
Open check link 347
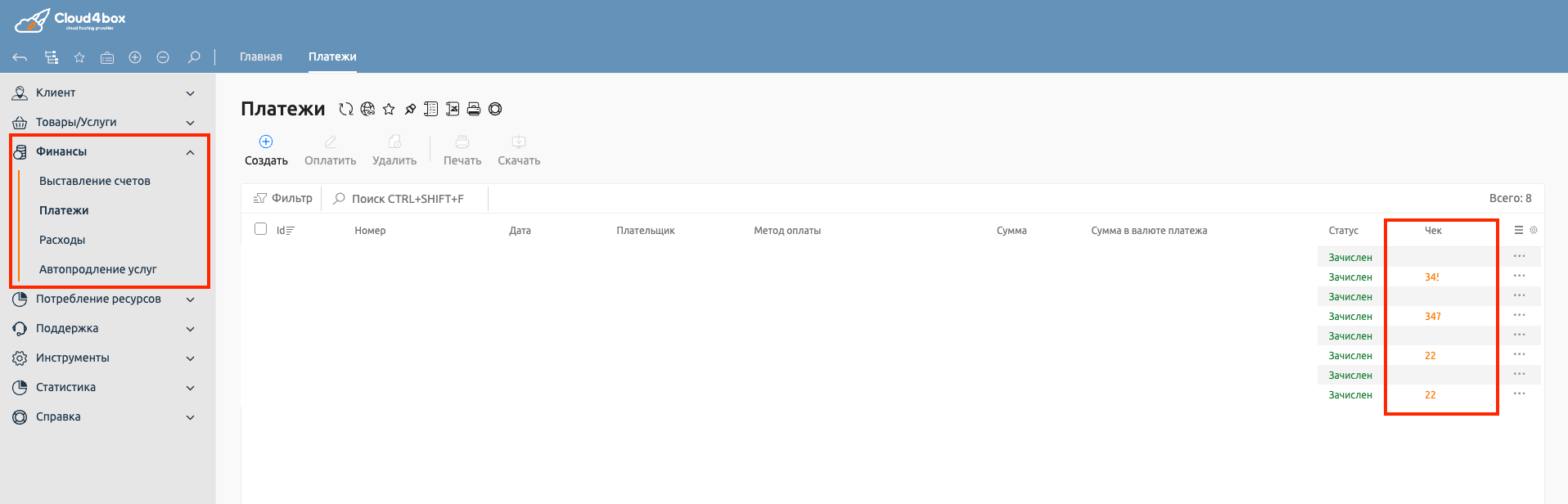point(1433,317)
